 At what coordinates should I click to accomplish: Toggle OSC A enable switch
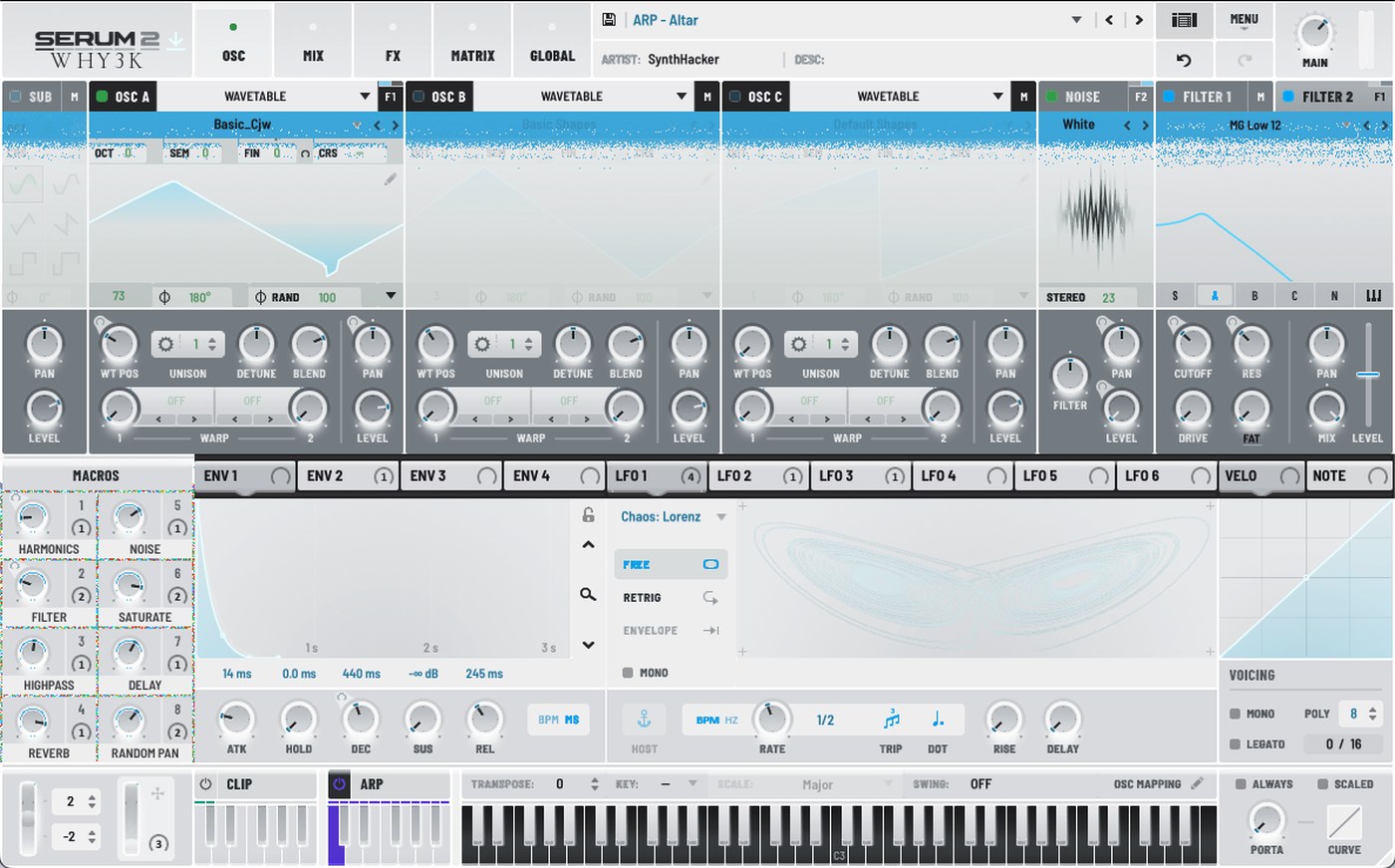coord(102,97)
